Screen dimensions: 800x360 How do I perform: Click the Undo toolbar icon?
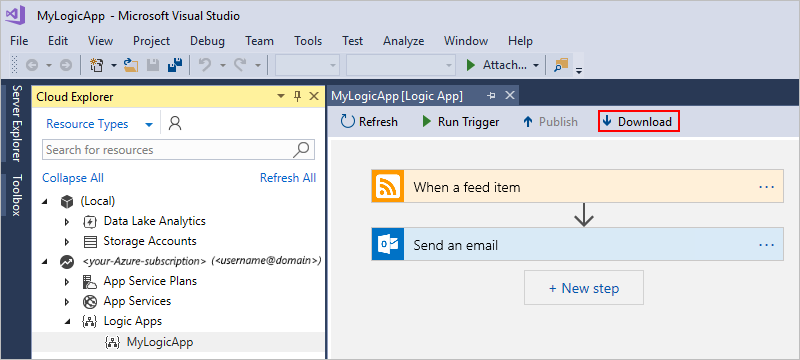pos(206,65)
